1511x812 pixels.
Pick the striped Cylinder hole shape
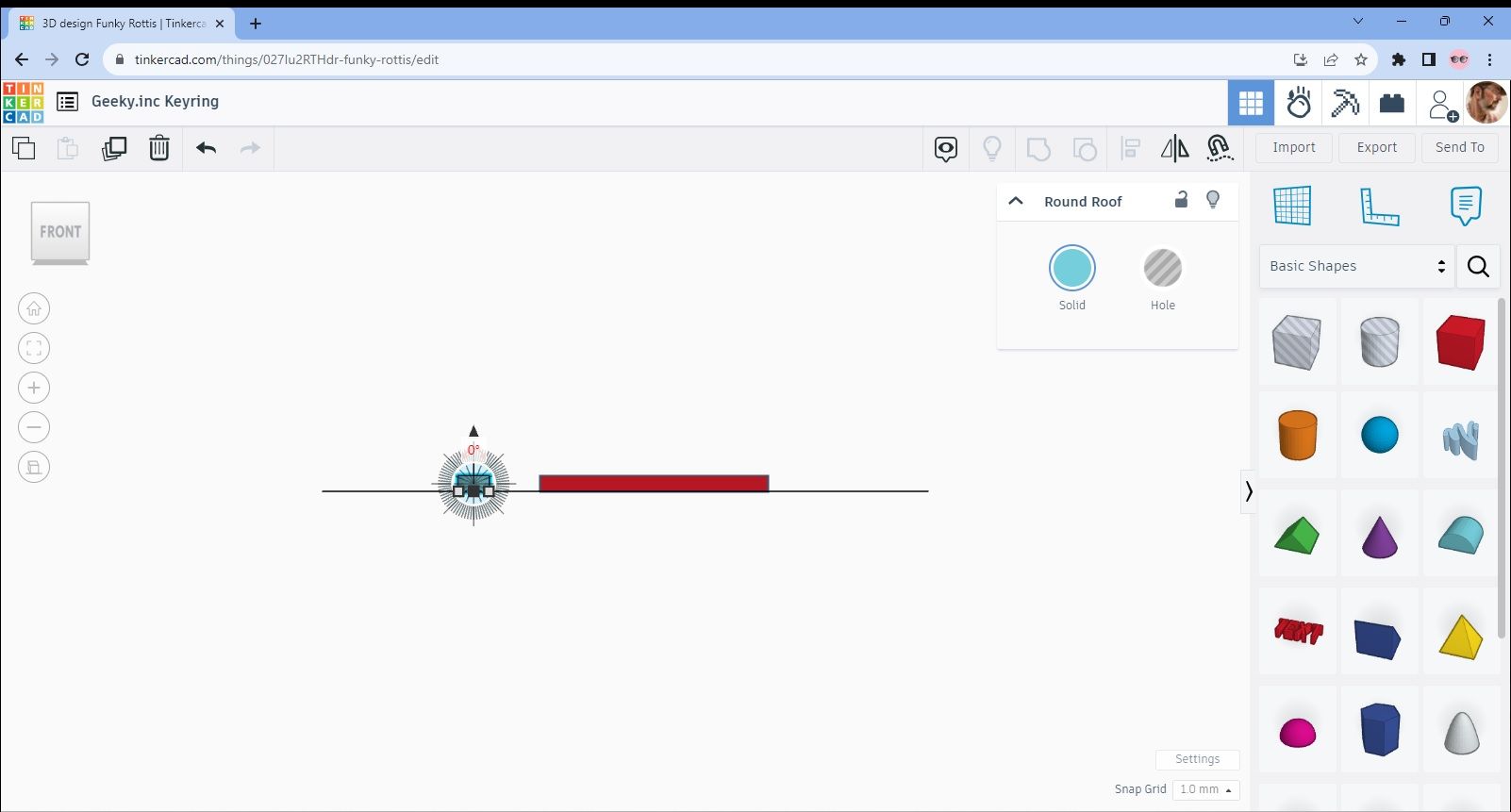pos(1380,341)
